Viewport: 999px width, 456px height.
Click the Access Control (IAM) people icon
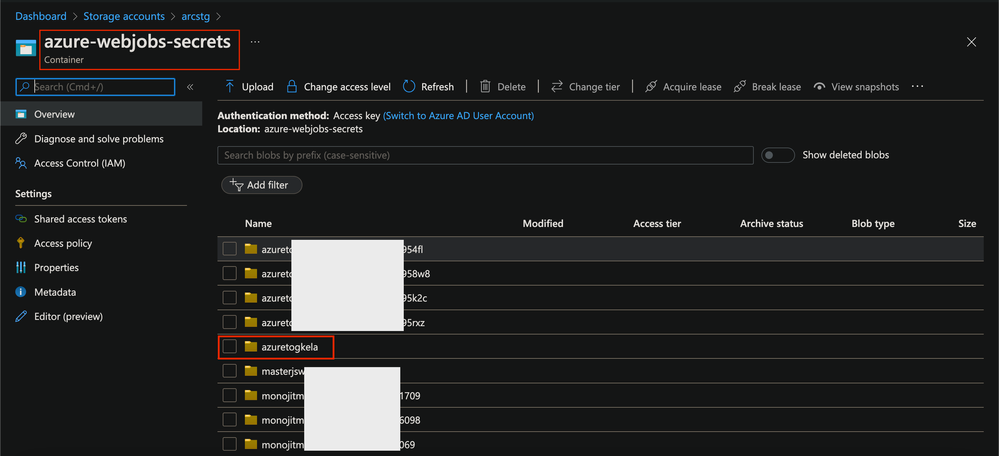(21, 163)
